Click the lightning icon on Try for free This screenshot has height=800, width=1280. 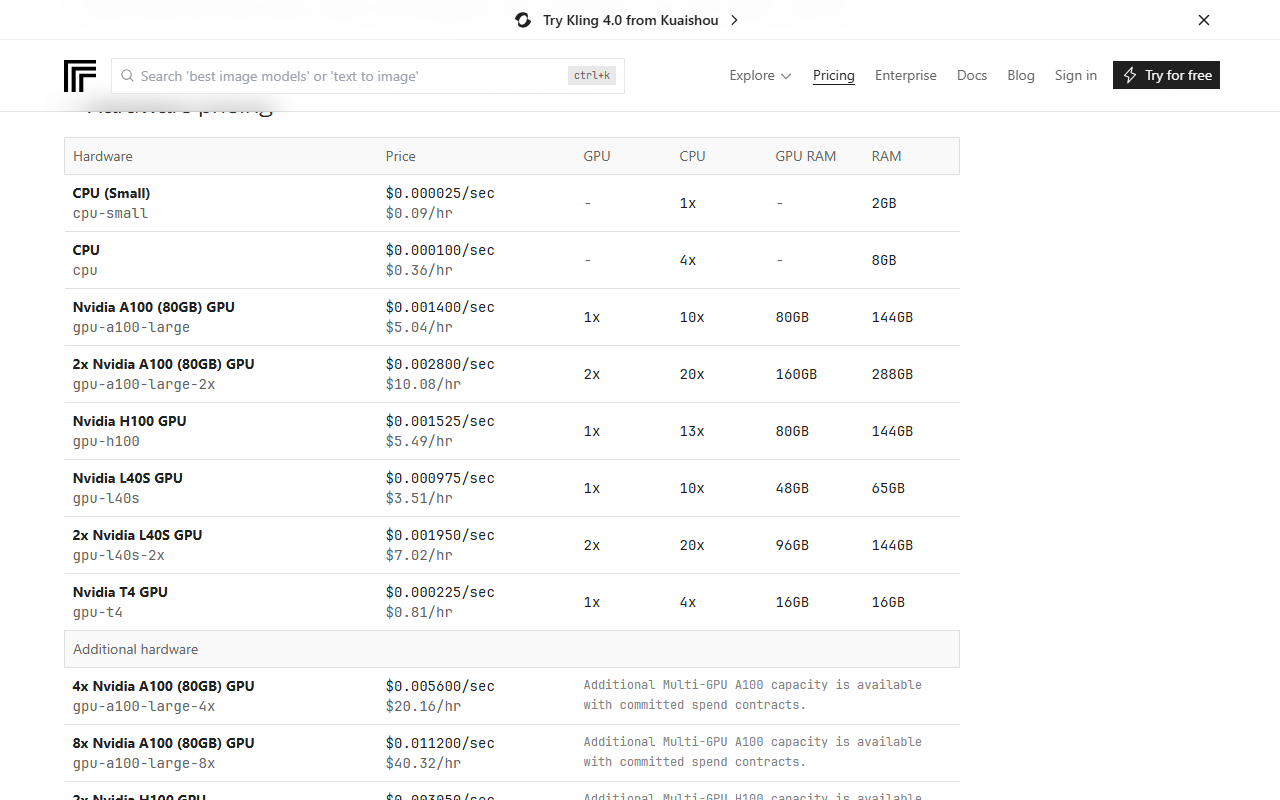(1130, 75)
